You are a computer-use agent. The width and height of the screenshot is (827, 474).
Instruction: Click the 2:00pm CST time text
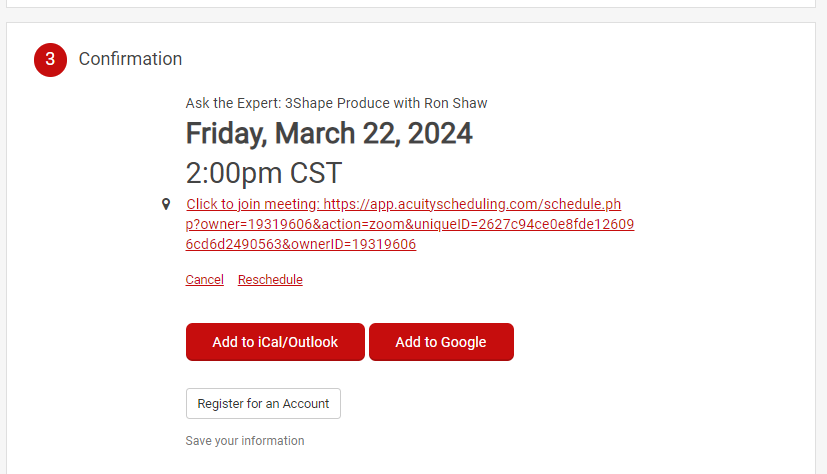(264, 172)
